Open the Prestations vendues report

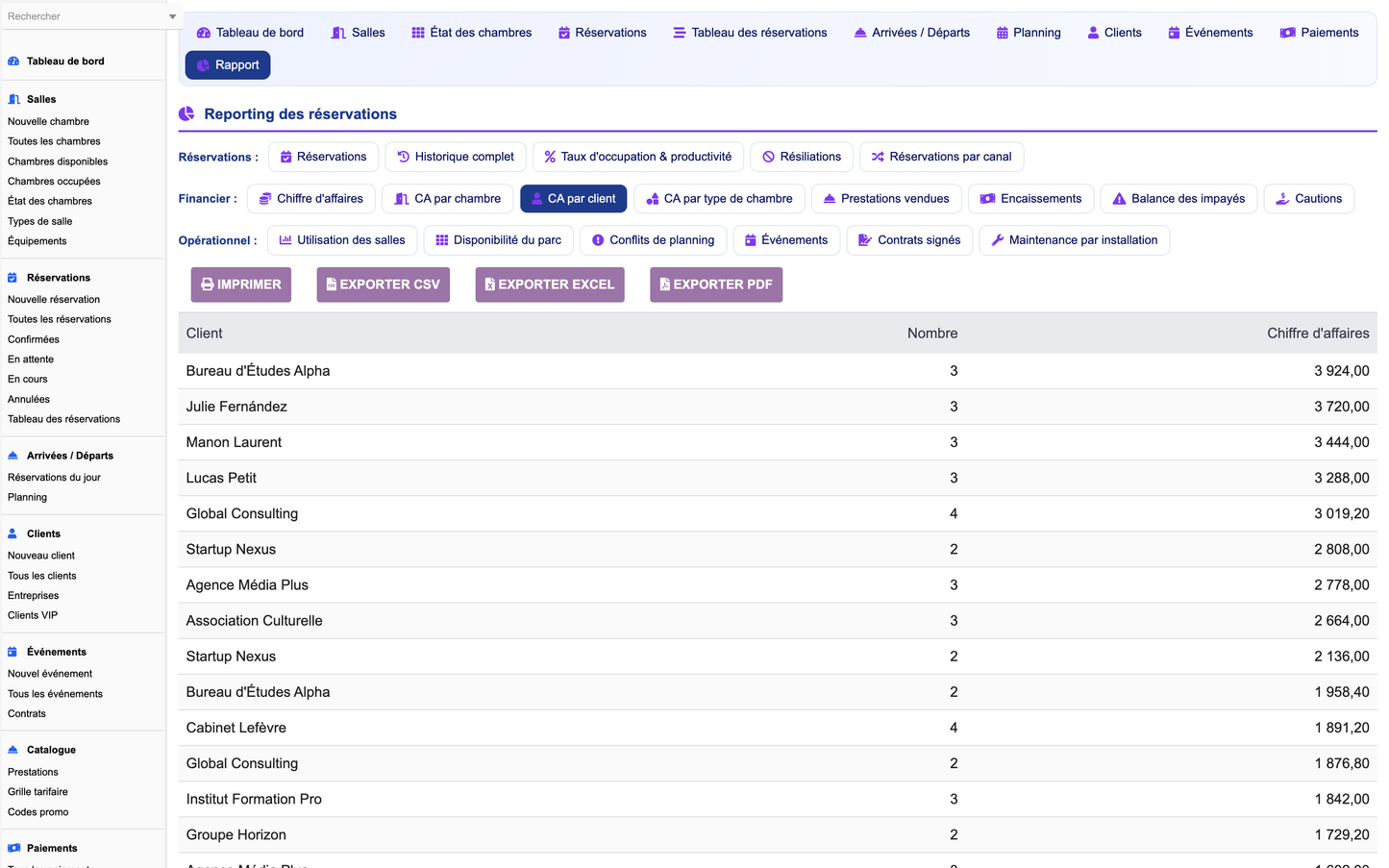(886, 199)
